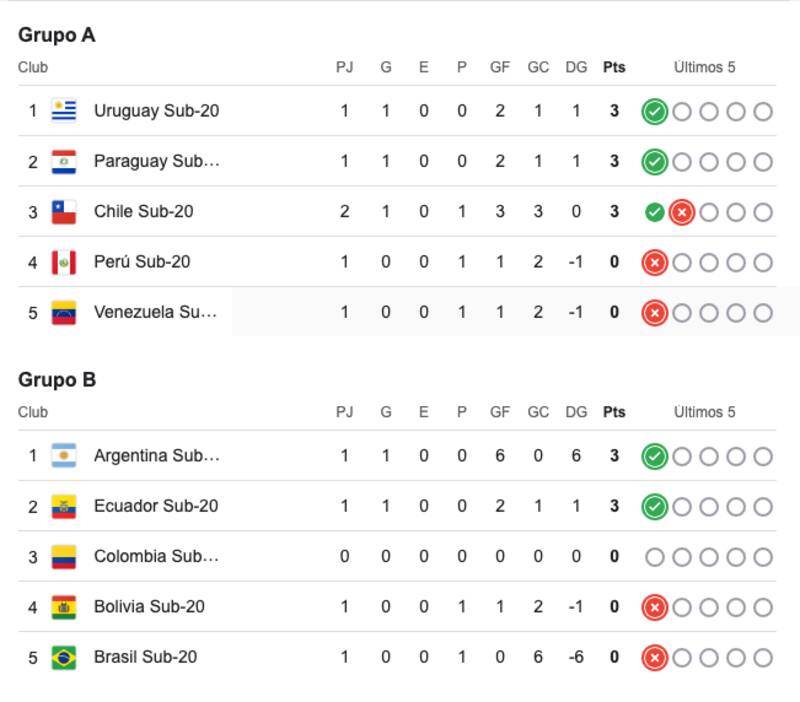Click Chile's red loss result icon
Image resolution: width=800 pixels, height=702 pixels.
[682, 212]
